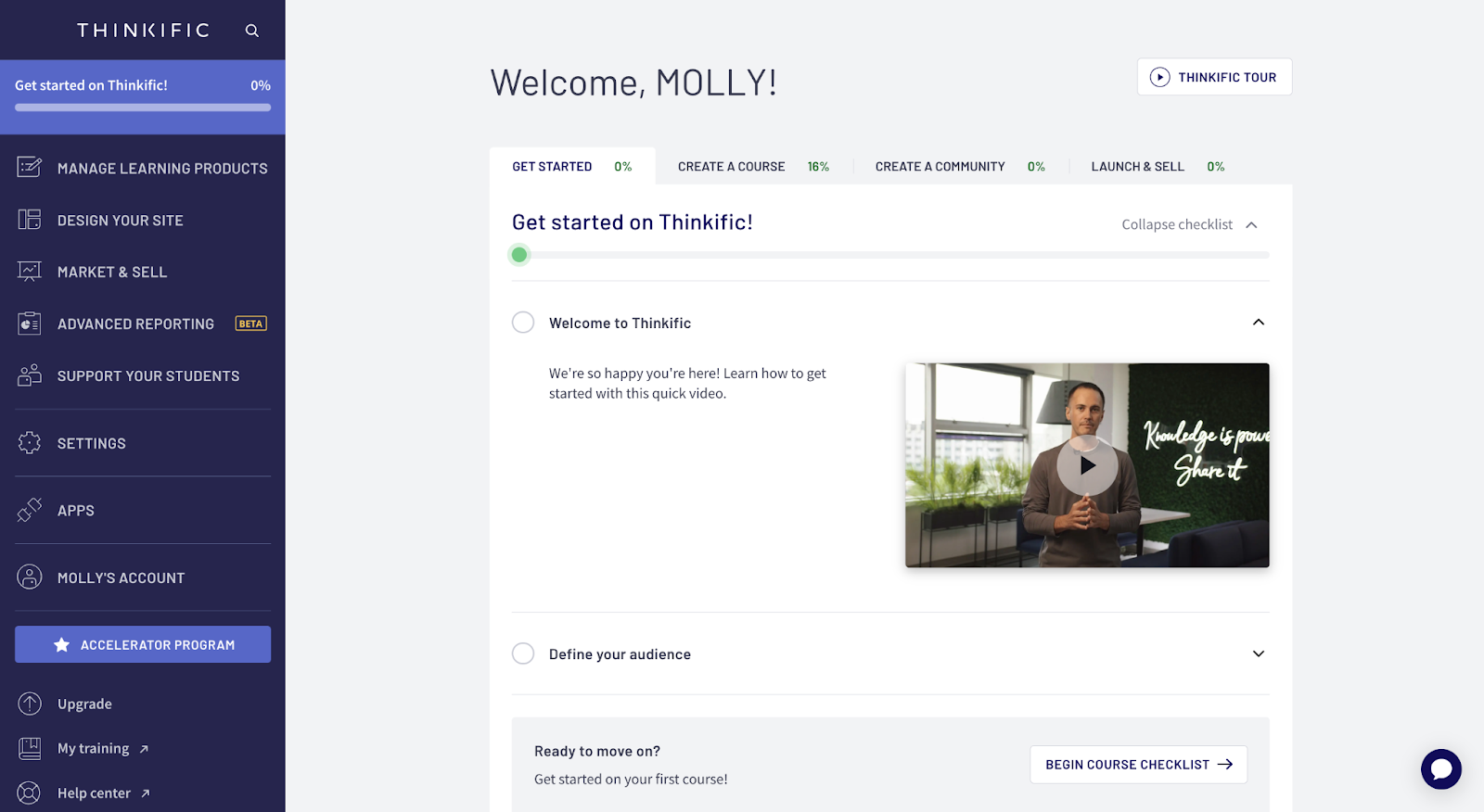Click the checklist progress track bar
1484x812 pixels.
pos(890,254)
